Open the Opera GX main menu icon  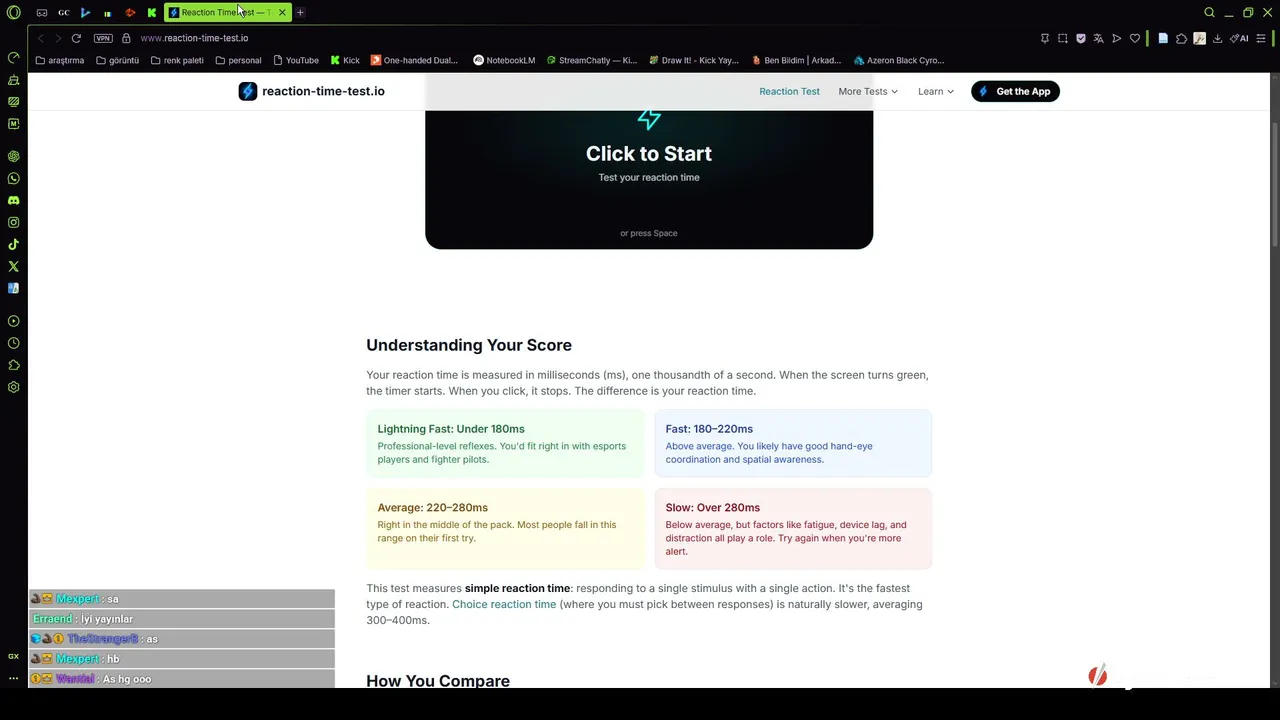(13, 12)
